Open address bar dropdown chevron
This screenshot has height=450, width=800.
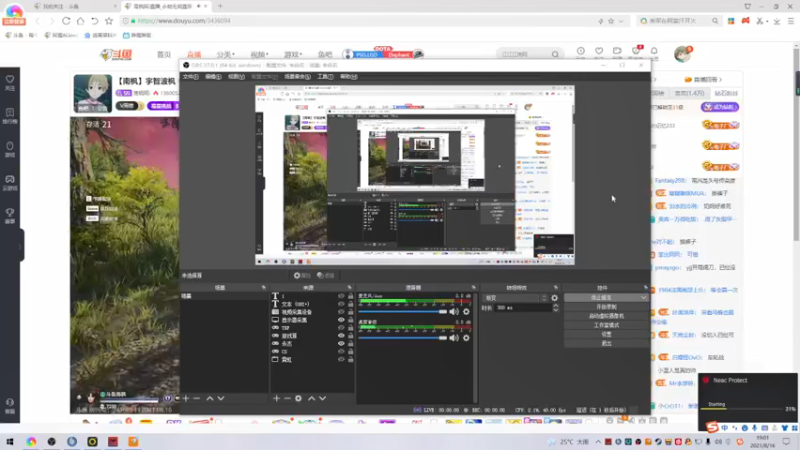[621, 21]
